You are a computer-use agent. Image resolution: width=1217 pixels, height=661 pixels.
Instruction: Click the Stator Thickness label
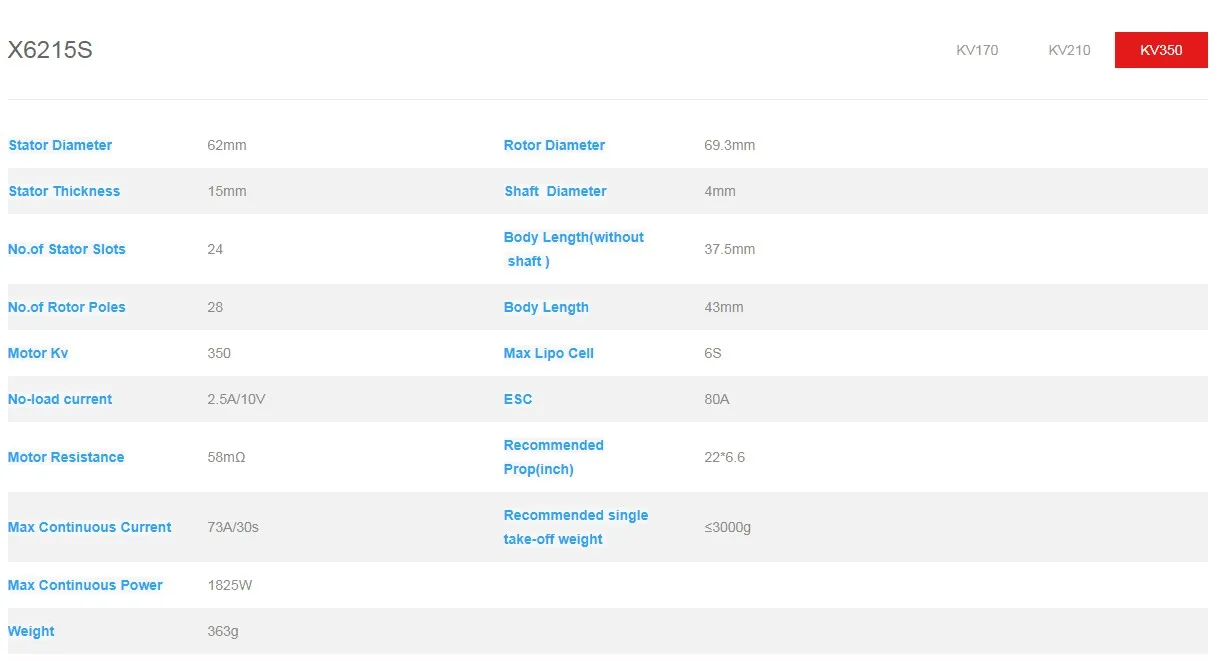pyautogui.click(x=64, y=191)
